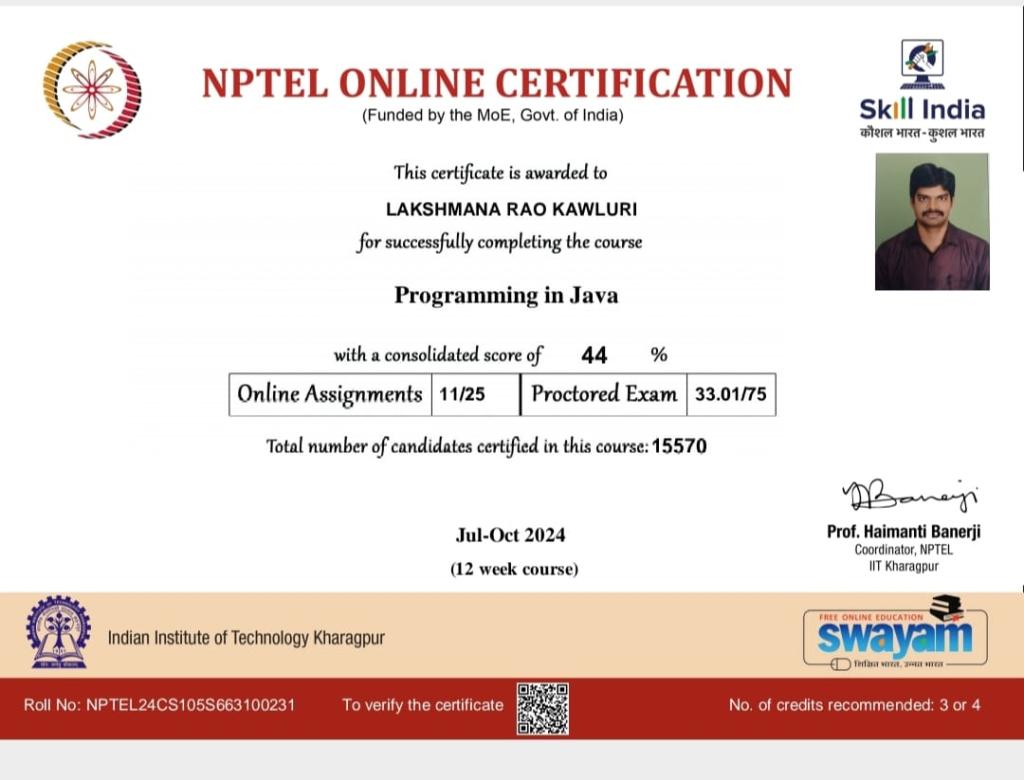Image resolution: width=1024 pixels, height=780 pixels.
Task: Click the NPTEL Online Certification title
Action: 496,82
